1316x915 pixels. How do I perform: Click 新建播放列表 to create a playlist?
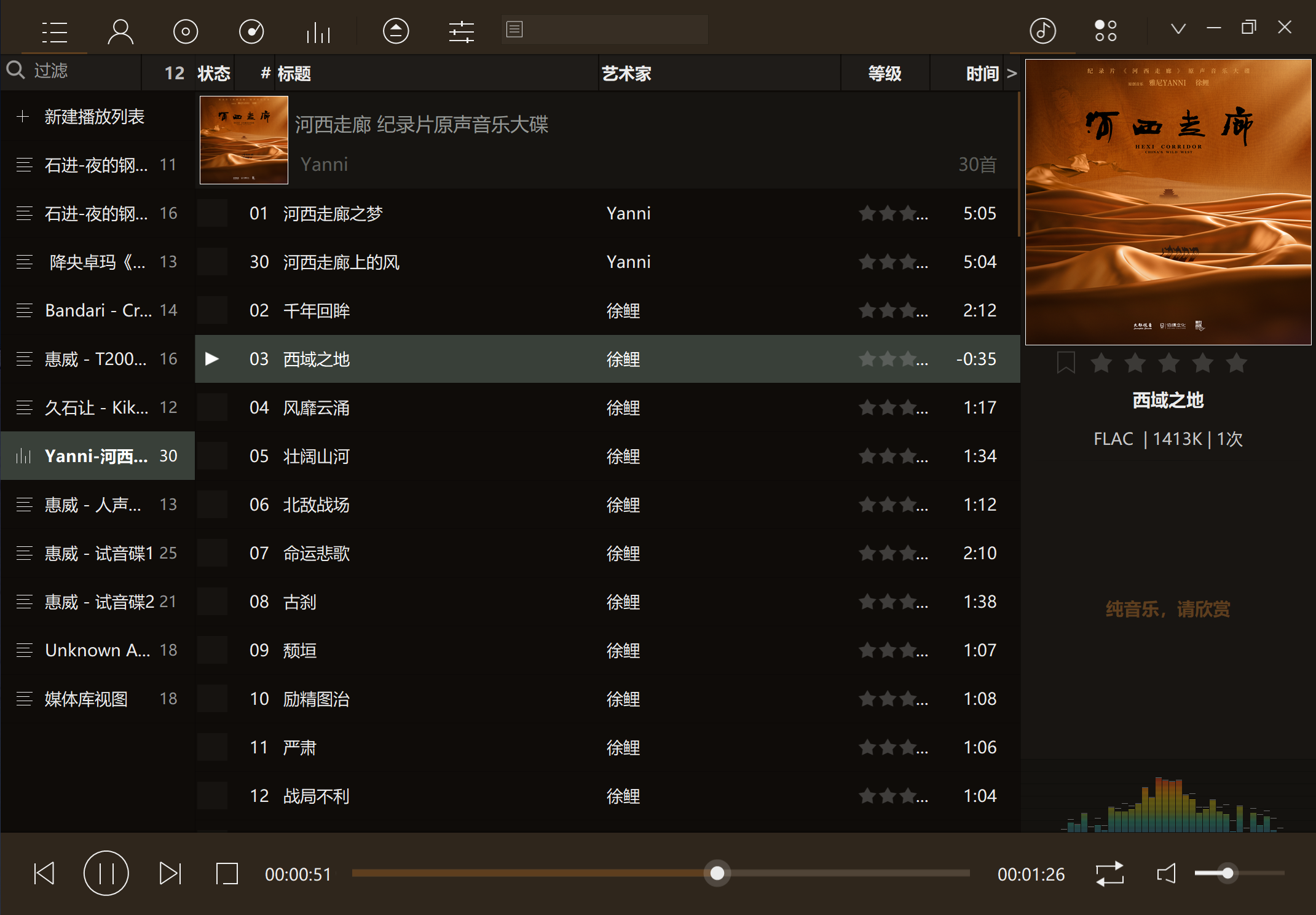(93, 117)
